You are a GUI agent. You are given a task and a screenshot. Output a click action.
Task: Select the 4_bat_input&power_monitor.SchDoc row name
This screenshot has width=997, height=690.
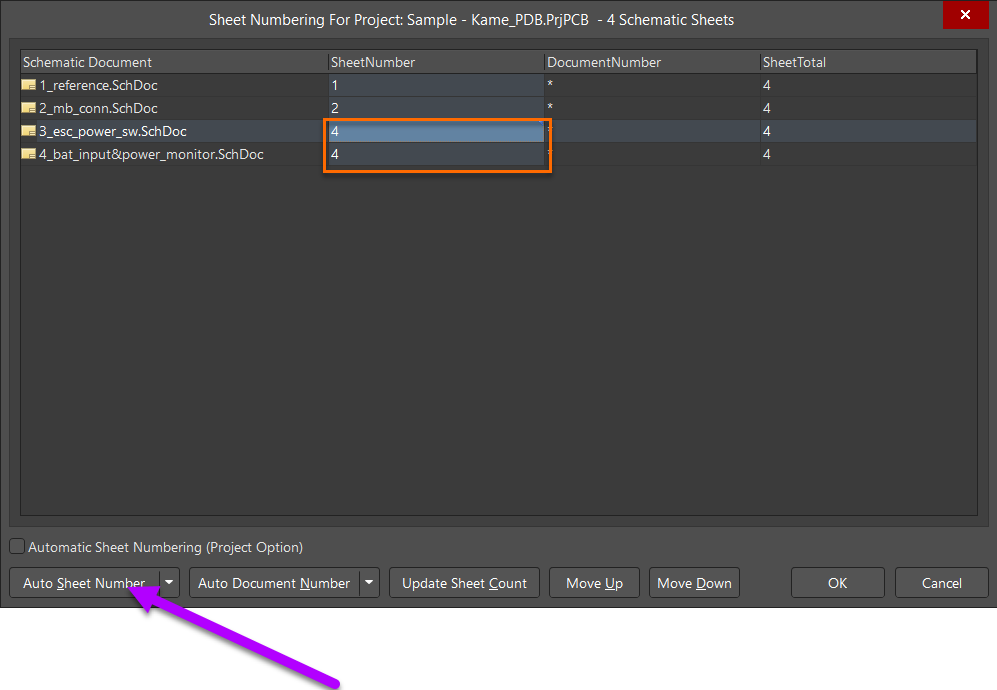click(x=151, y=154)
